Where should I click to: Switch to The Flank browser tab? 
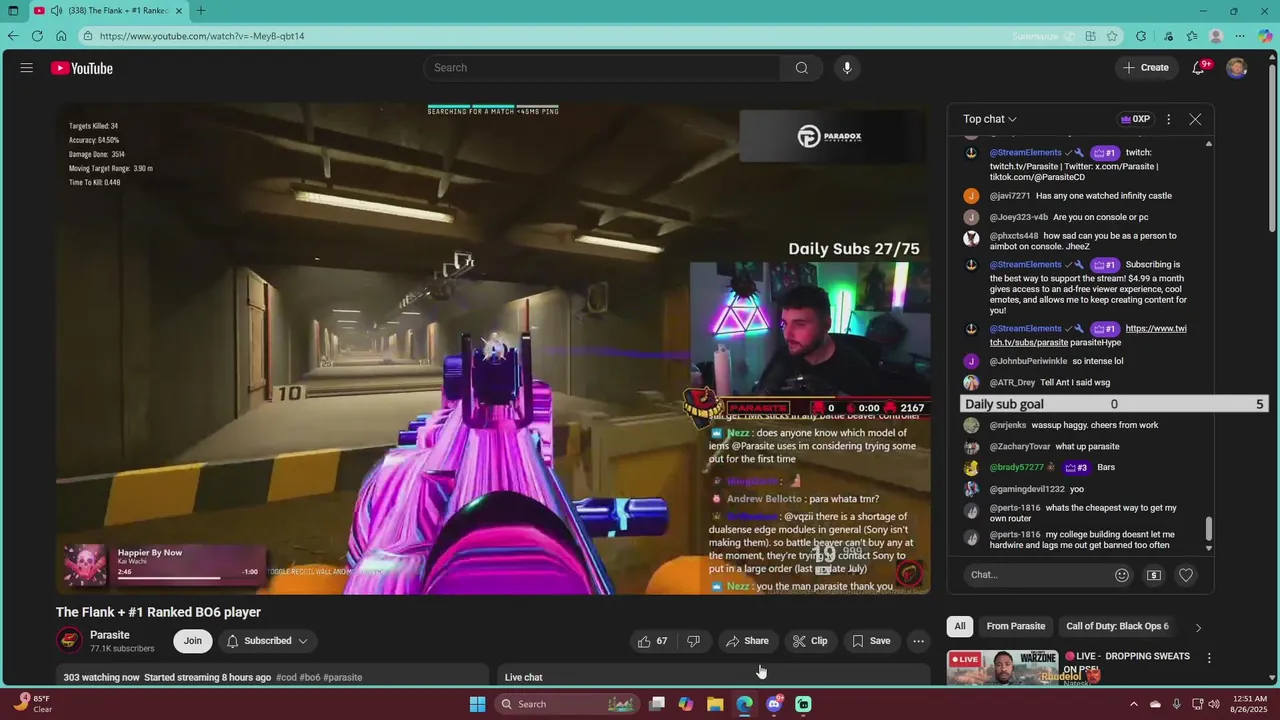coord(108,11)
